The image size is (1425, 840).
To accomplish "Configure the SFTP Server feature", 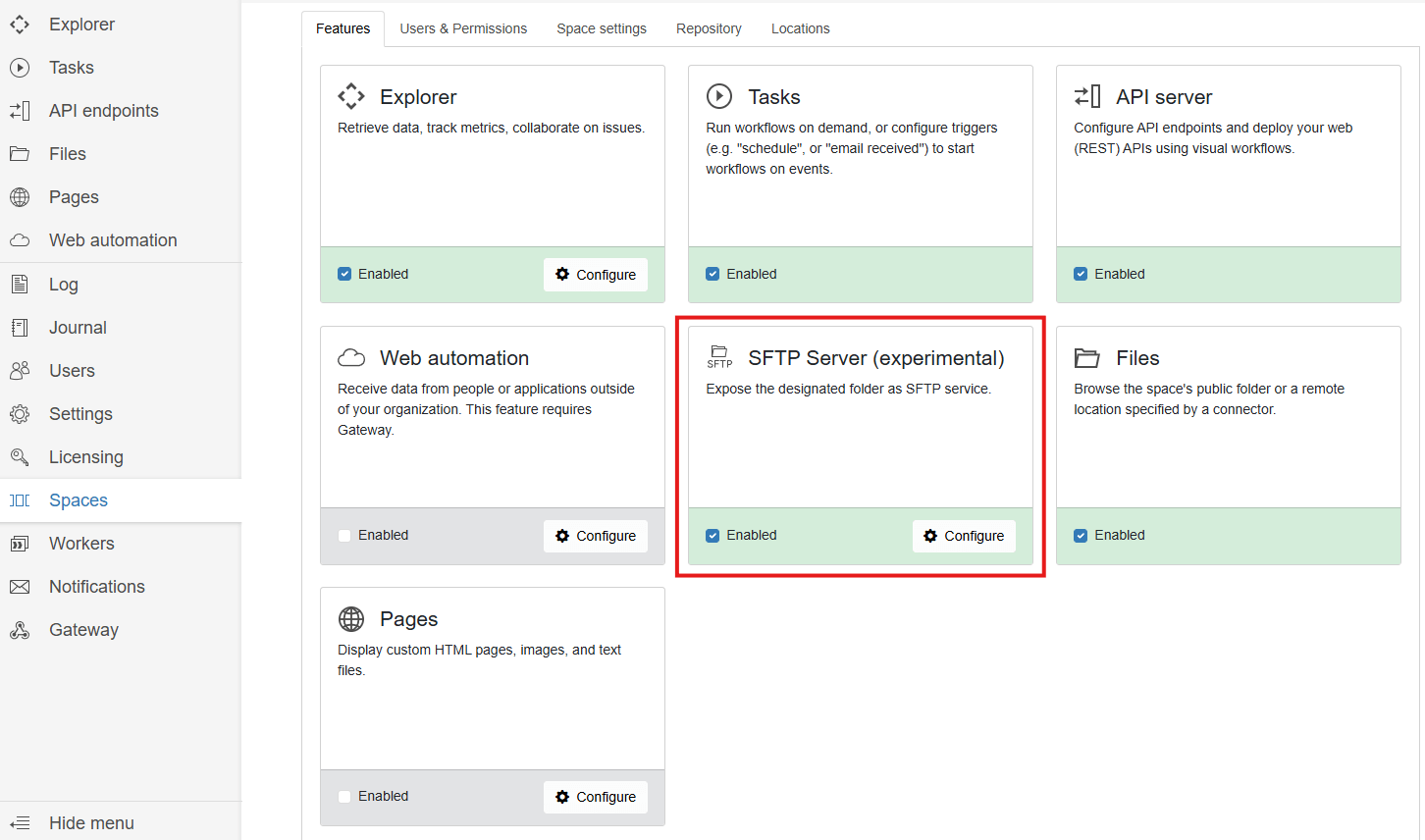I will (x=964, y=536).
